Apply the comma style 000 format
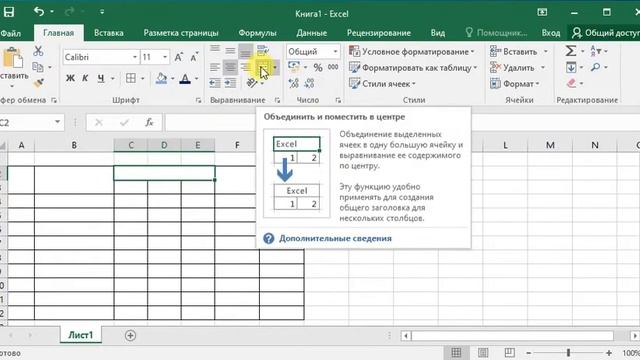The image size is (640, 360). coord(333,67)
